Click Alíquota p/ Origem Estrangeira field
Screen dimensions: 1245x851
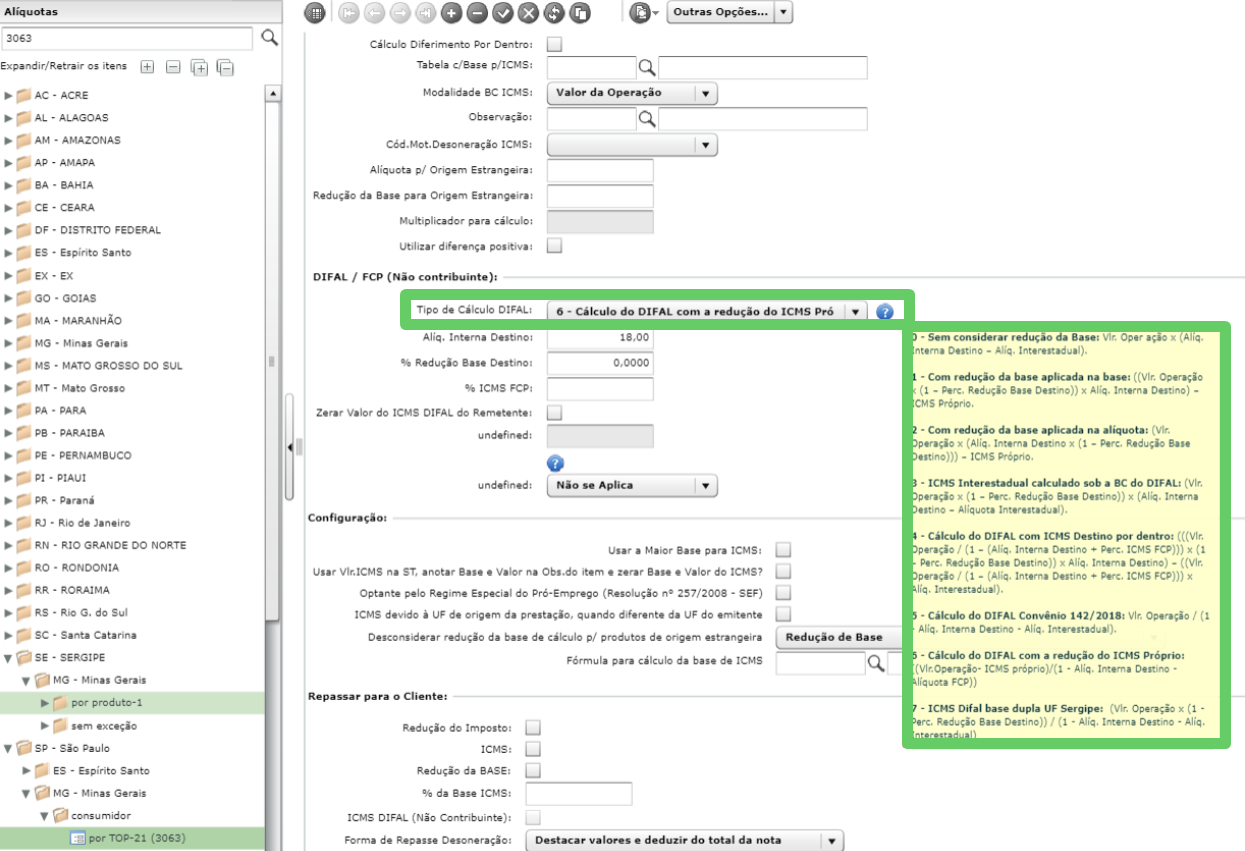[600, 171]
